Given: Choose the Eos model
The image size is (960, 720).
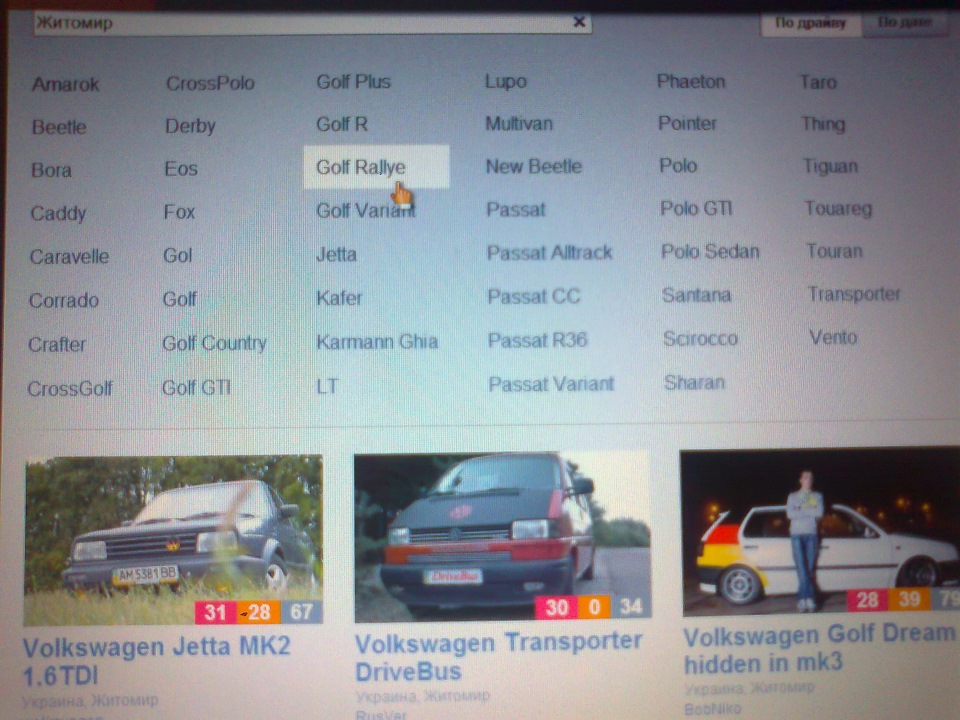Looking at the screenshot, I should pyautogui.click(x=181, y=168).
